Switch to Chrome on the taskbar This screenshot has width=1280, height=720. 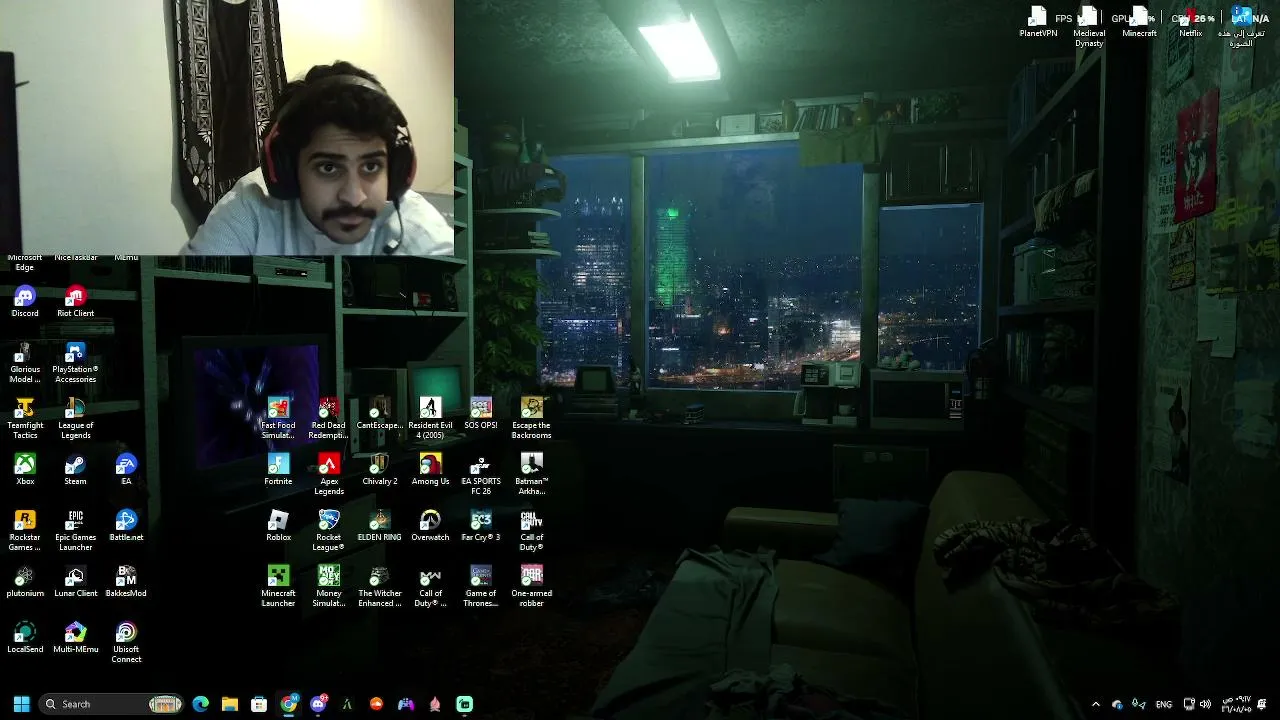[x=288, y=704]
